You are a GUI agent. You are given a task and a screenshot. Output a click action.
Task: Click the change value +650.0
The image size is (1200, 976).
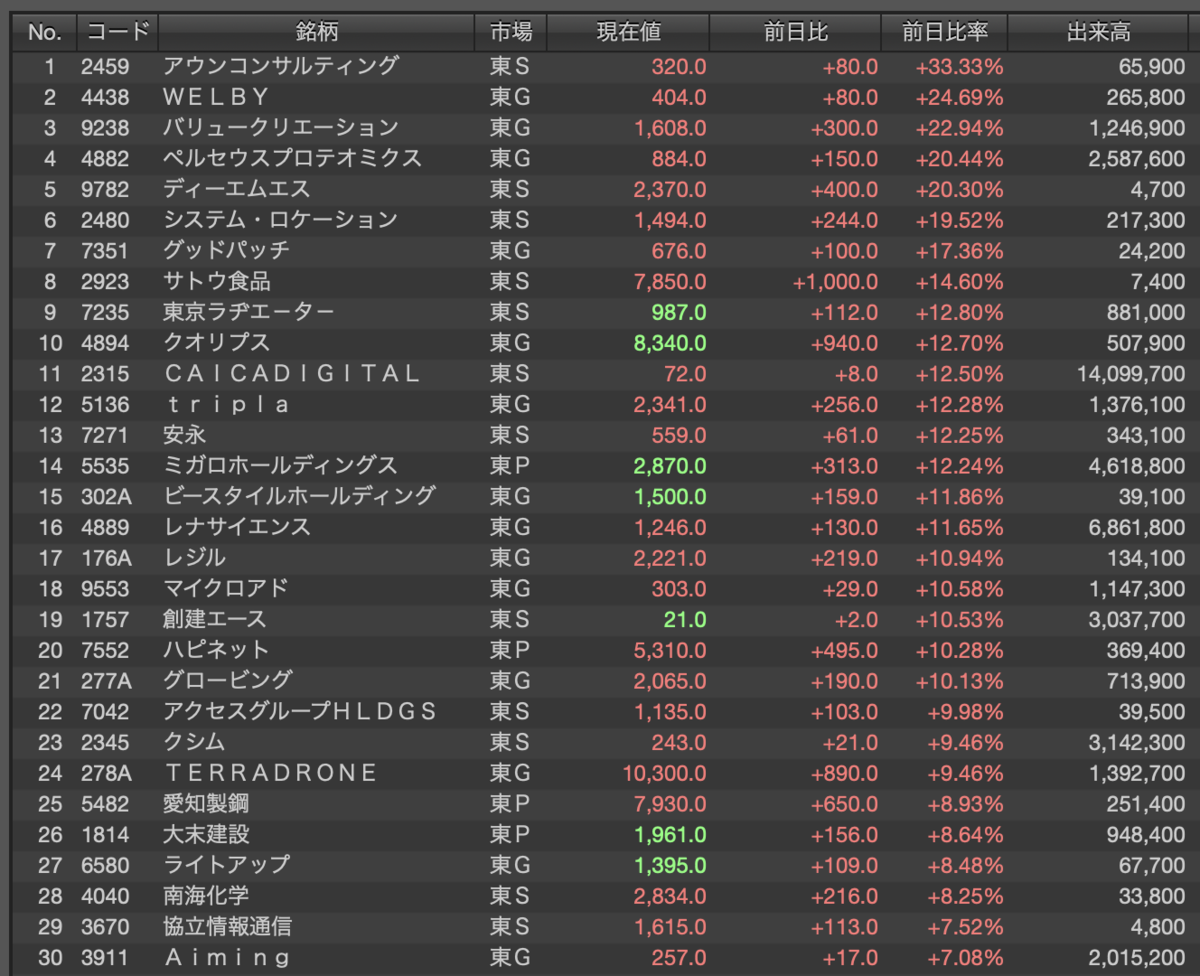(x=845, y=803)
